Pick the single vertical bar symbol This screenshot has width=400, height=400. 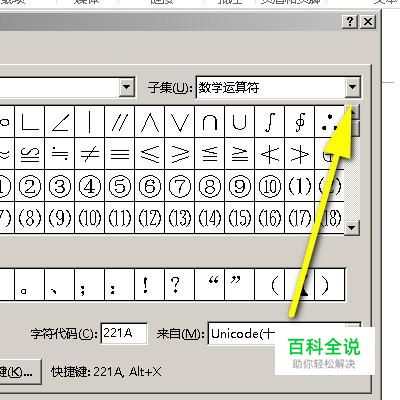tap(90, 122)
